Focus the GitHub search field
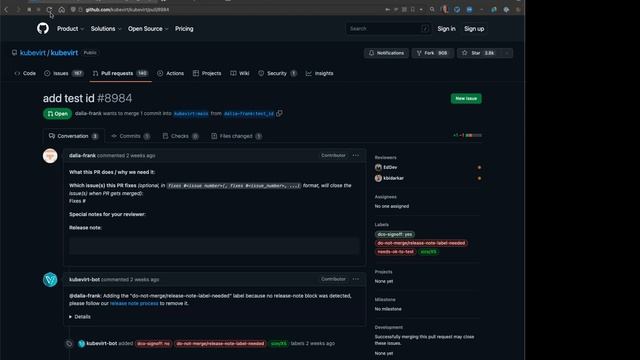The width and height of the screenshot is (640, 360). (x=388, y=29)
